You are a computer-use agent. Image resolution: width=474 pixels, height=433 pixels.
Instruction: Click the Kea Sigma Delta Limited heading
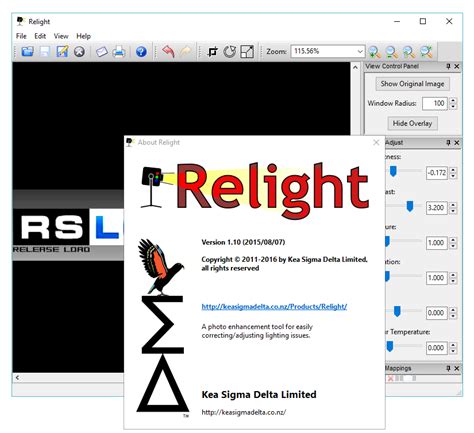259,395
